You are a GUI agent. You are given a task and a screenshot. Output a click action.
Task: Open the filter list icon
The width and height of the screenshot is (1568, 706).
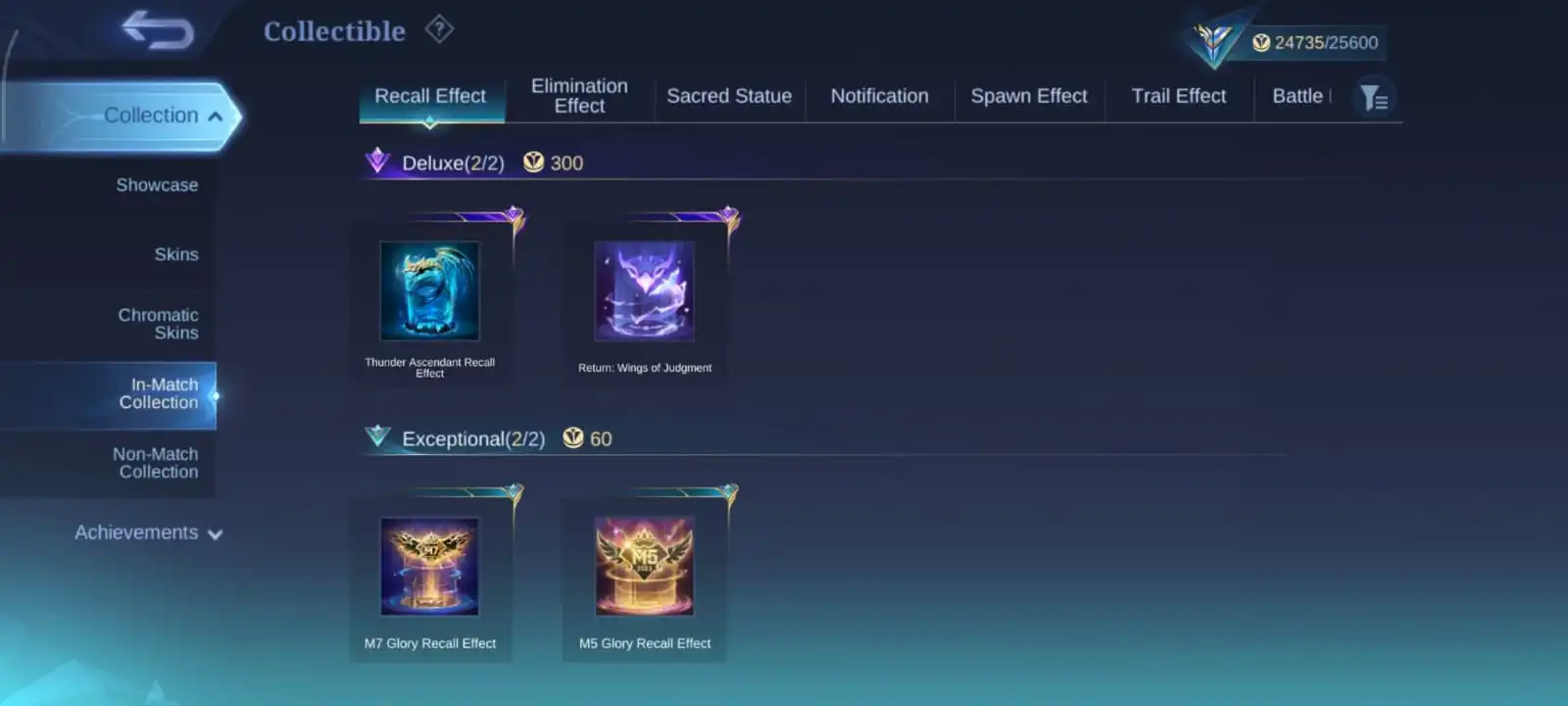point(1374,97)
